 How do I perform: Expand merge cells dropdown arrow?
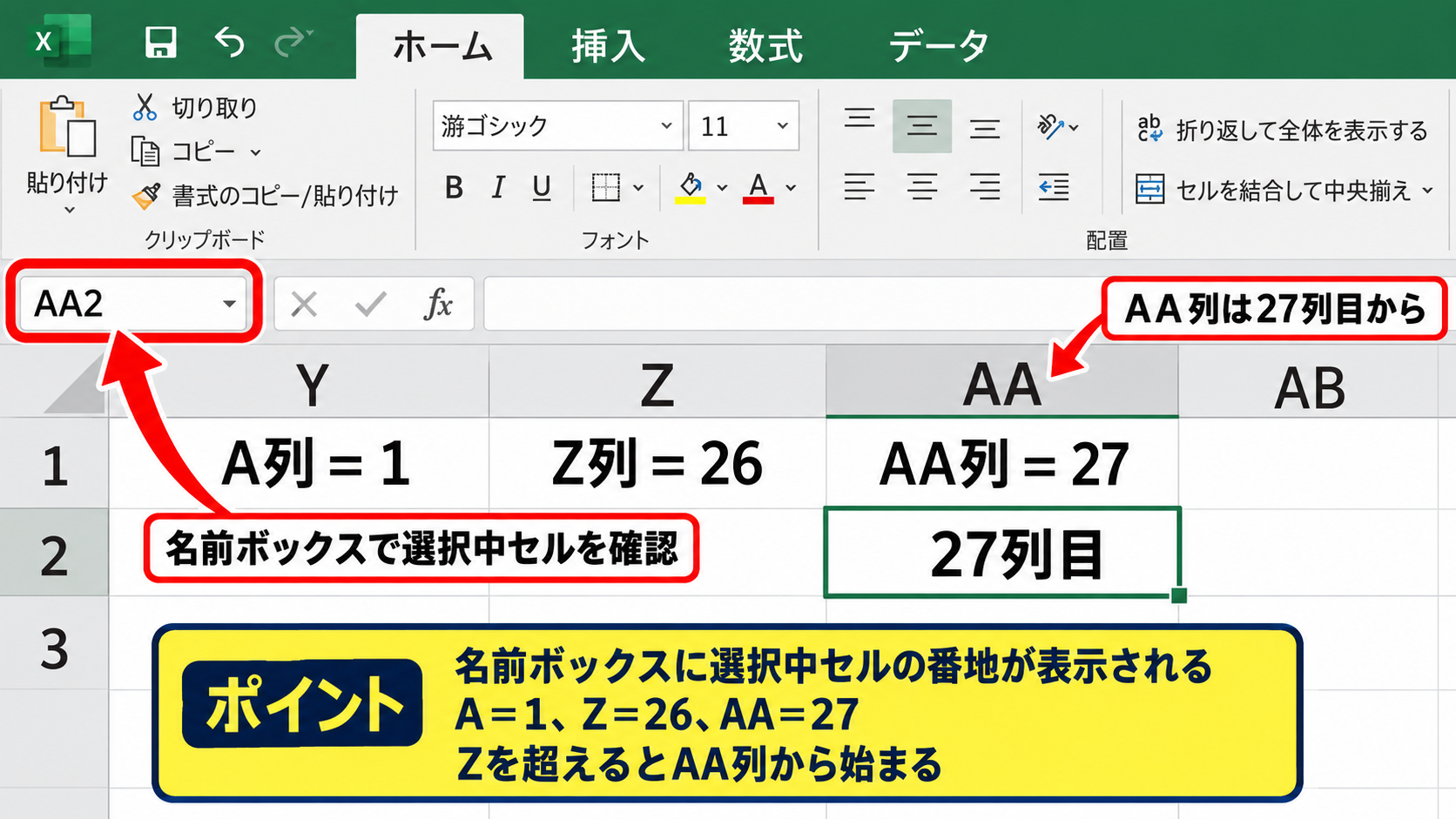pos(1427,190)
